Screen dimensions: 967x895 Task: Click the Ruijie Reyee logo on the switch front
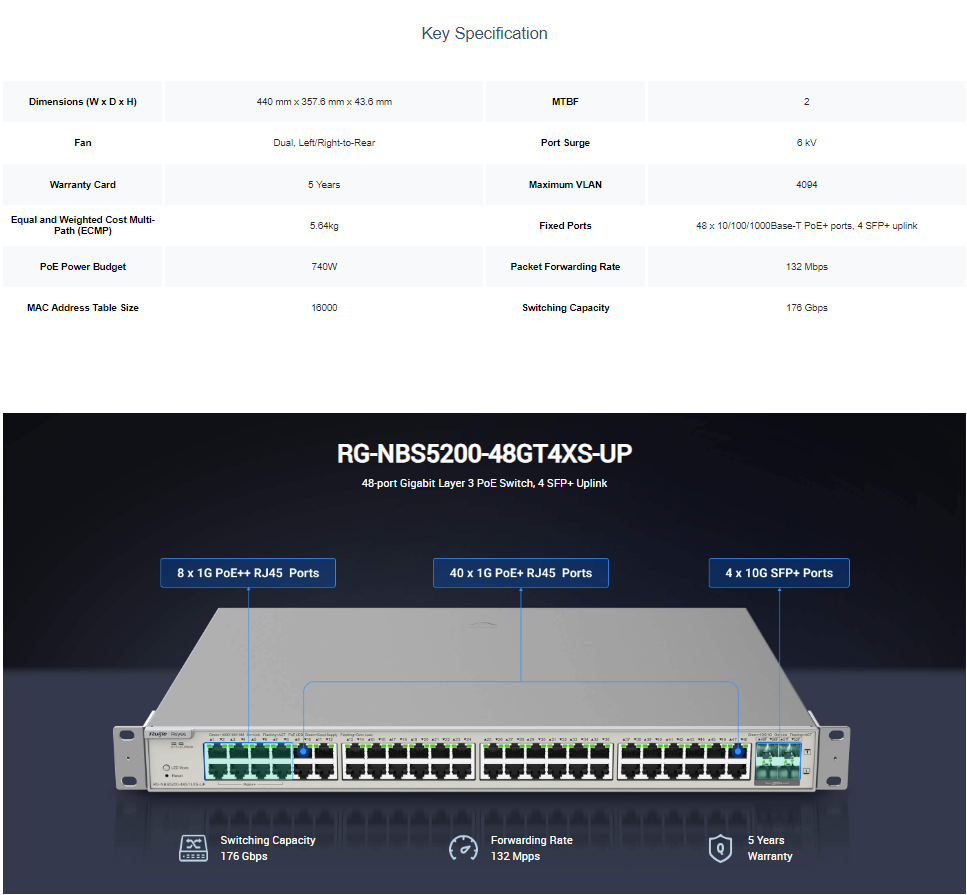168,734
